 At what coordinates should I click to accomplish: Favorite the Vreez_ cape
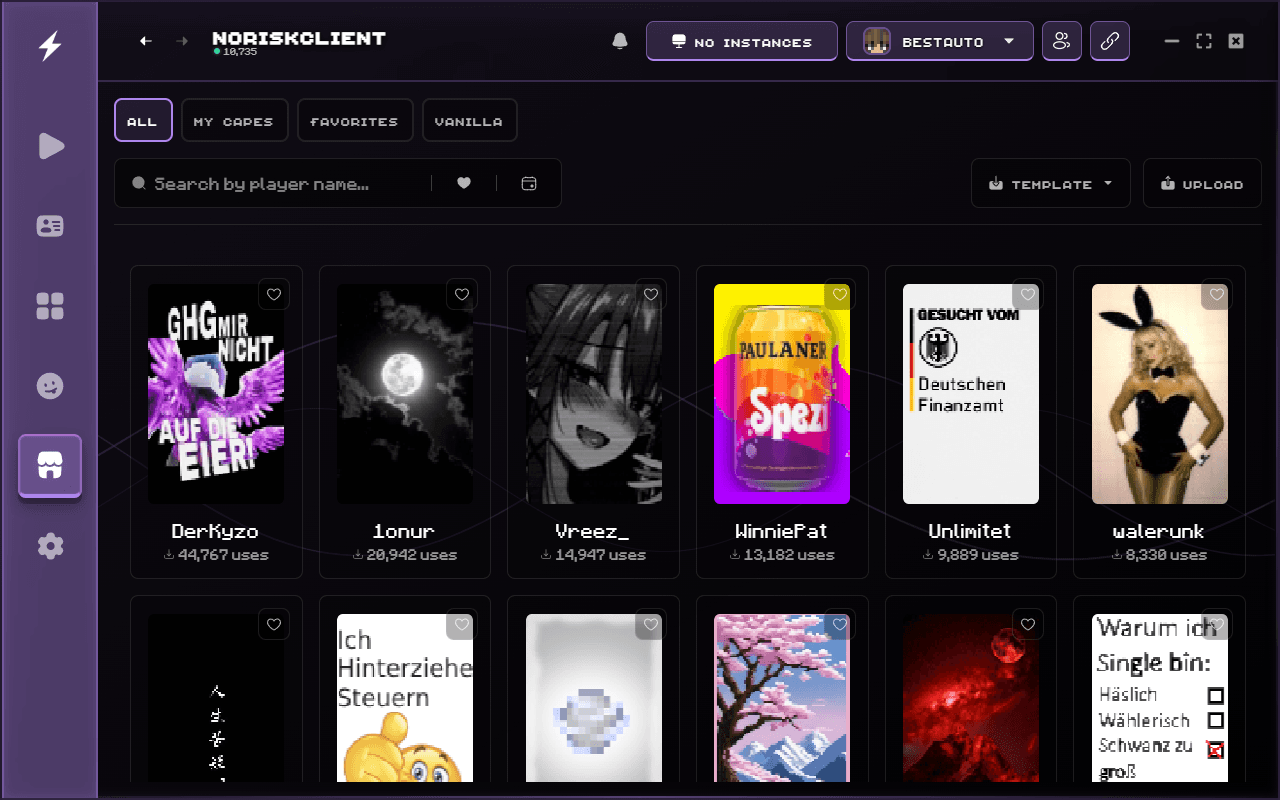coord(651,294)
